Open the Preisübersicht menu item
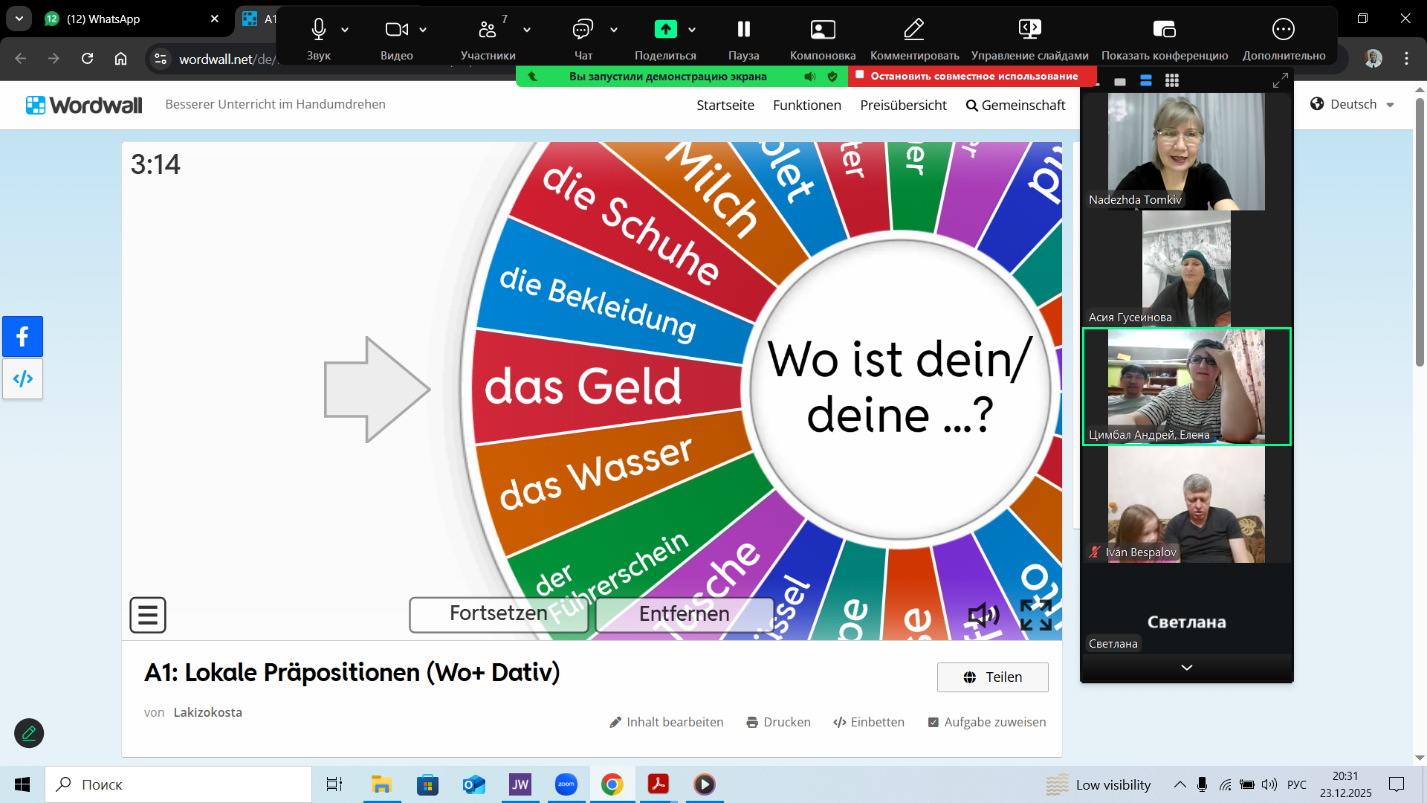The image size is (1427, 803). (x=903, y=105)
